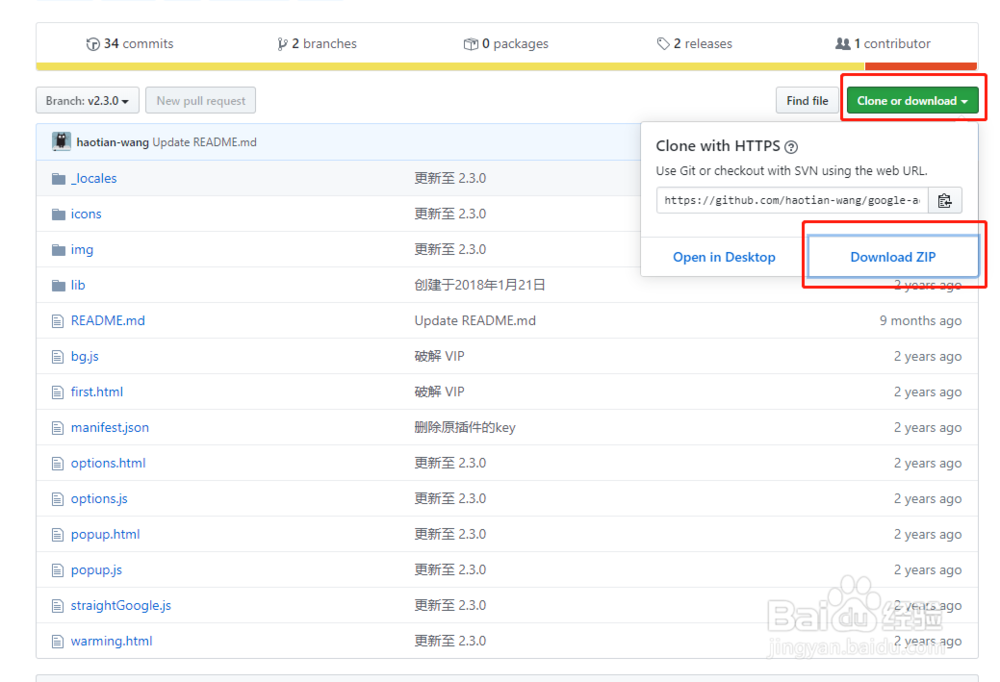Screen dimensions: 1000x682
Task: Click the popup.html file icon
Action: point(58,535)
